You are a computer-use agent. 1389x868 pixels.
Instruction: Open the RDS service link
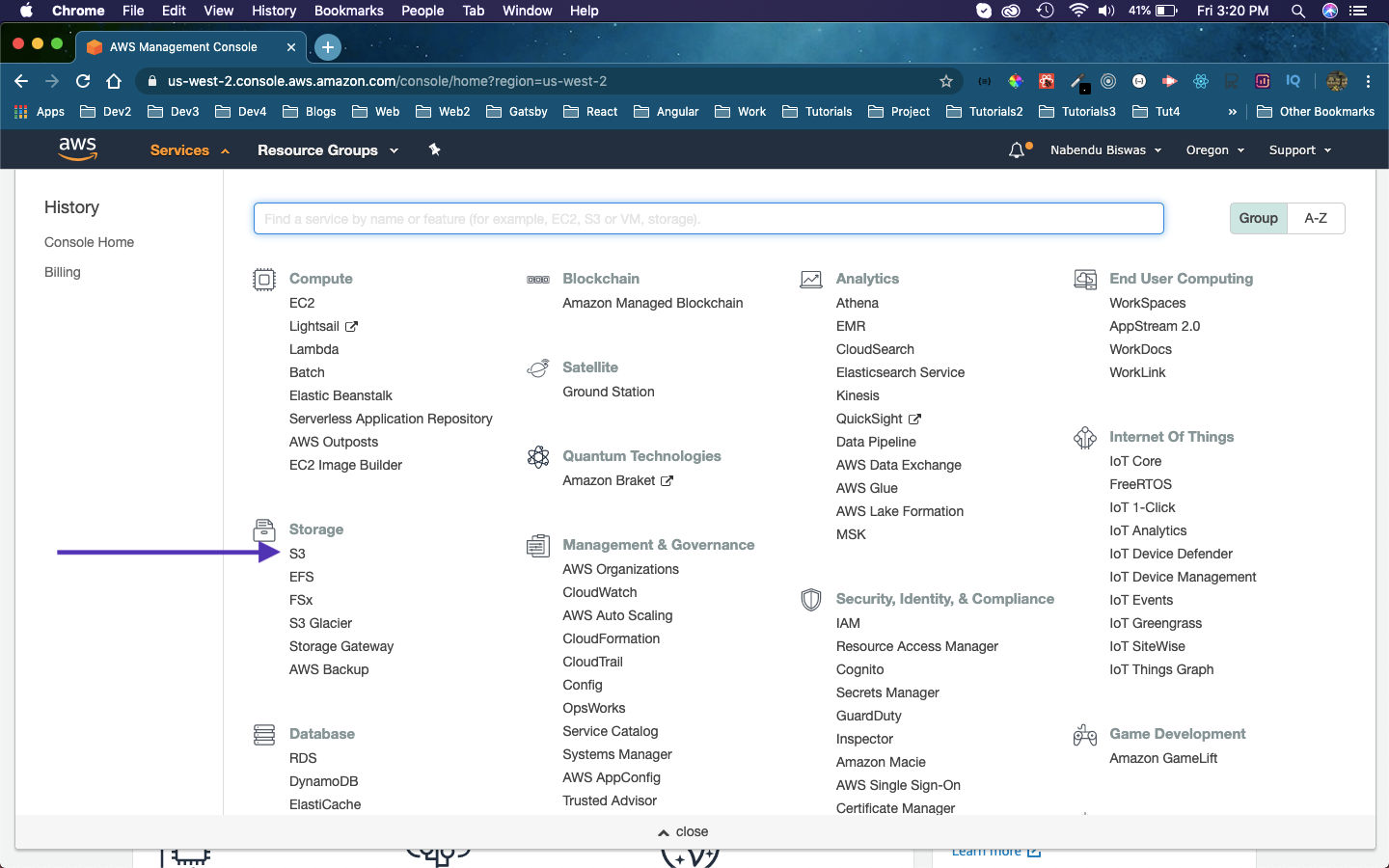click(303, 758)
